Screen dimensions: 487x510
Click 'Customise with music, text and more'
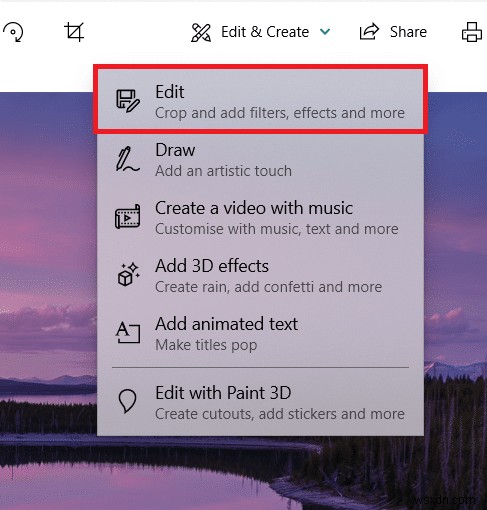coord(277,229)
